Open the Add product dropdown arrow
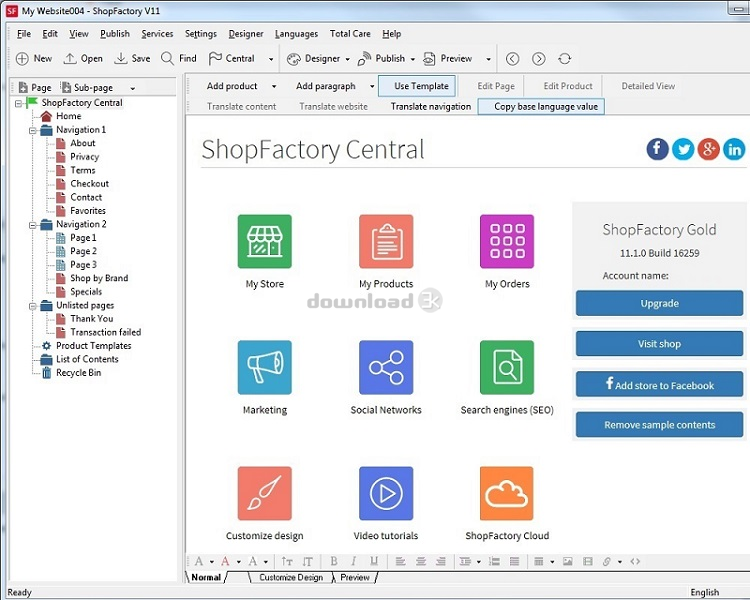The height and width of the screenshot is (600, 750). tap(274, 87)
